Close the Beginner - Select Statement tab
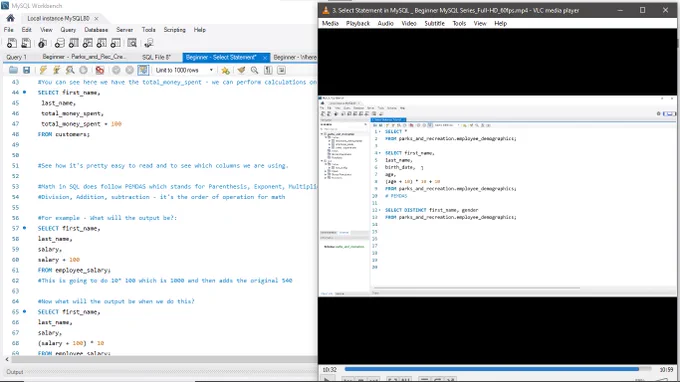This screenshot has height=382, width=680. 265,57
